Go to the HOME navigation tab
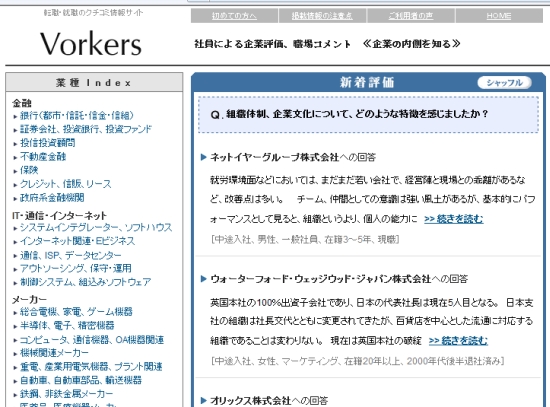The image size is (550, 407). (x=499, y=16)
